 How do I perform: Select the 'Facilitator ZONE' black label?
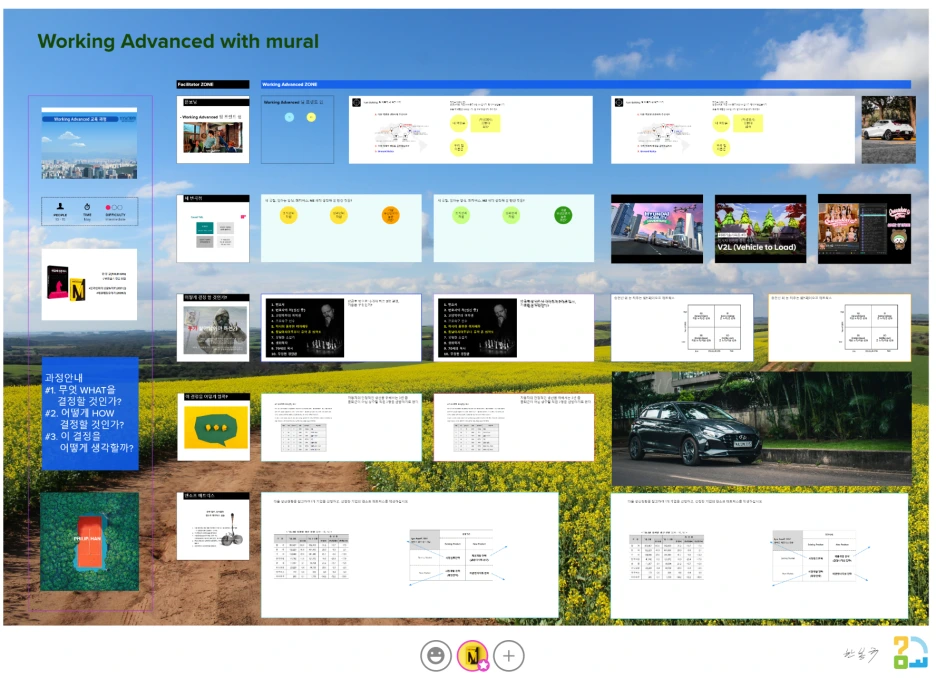pos(213,85)
